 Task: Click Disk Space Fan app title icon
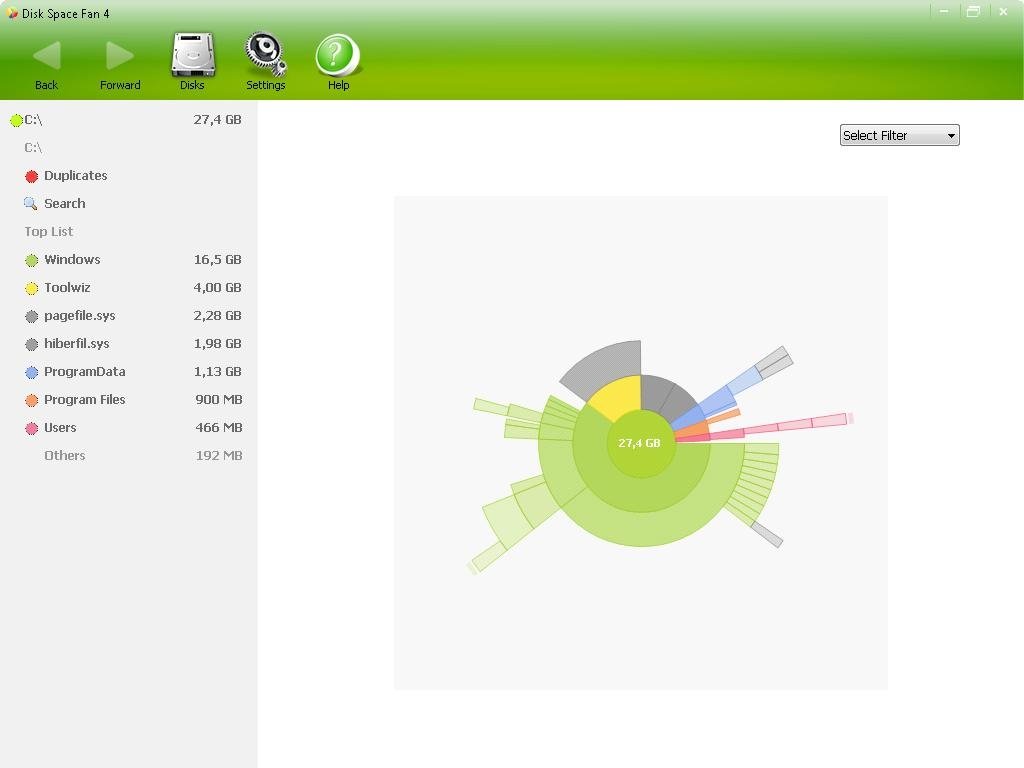click(12, 12)
